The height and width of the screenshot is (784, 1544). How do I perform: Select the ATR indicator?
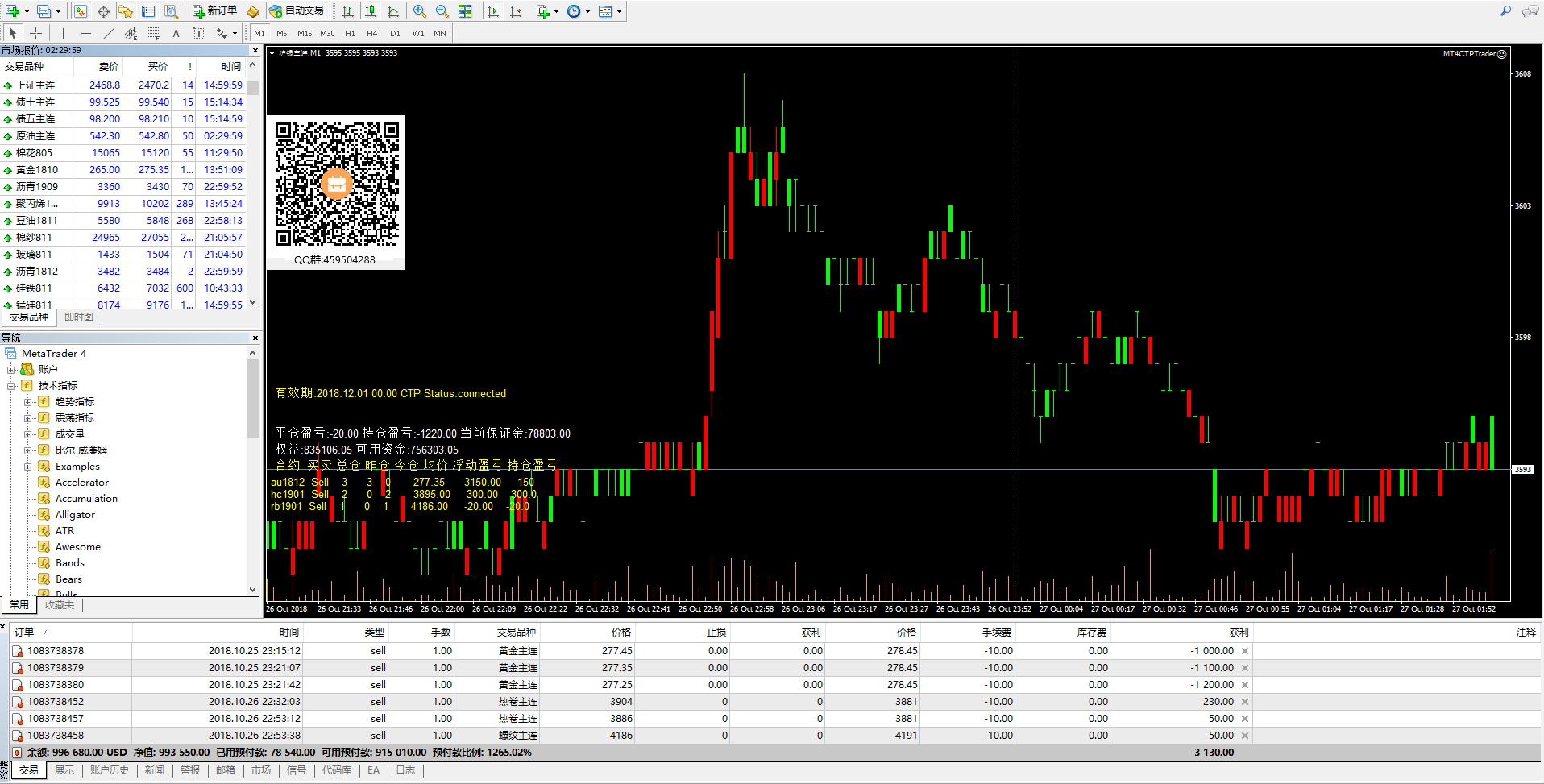tap(64, 531)
